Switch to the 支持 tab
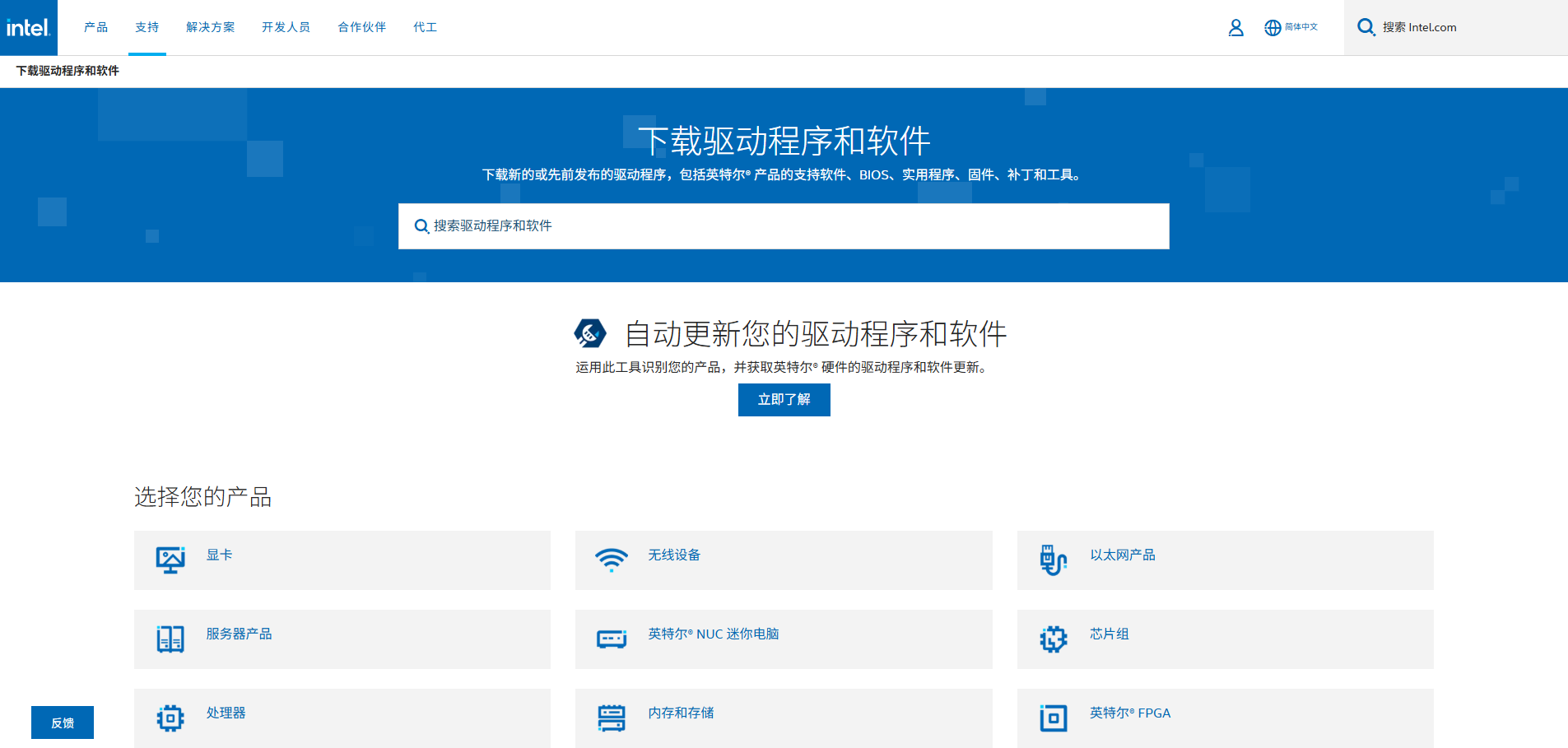 147,27
